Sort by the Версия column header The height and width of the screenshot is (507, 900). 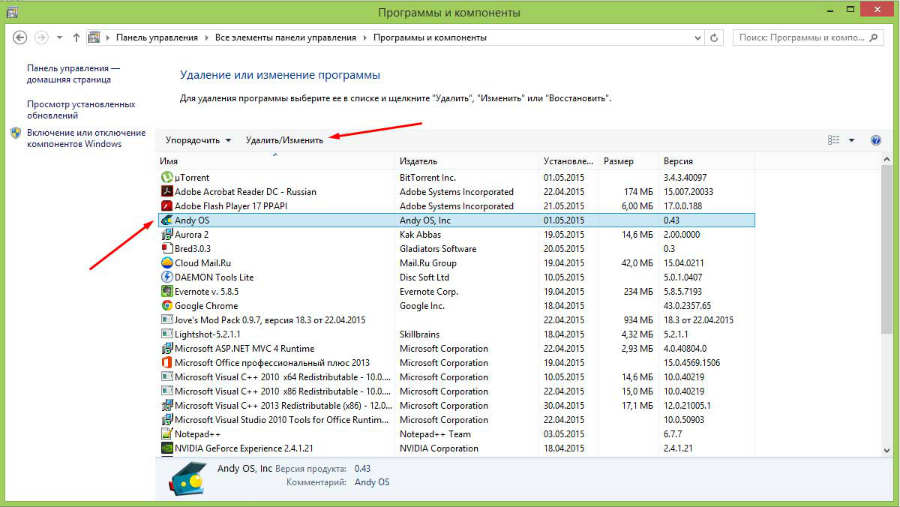[x=678, y=161]
